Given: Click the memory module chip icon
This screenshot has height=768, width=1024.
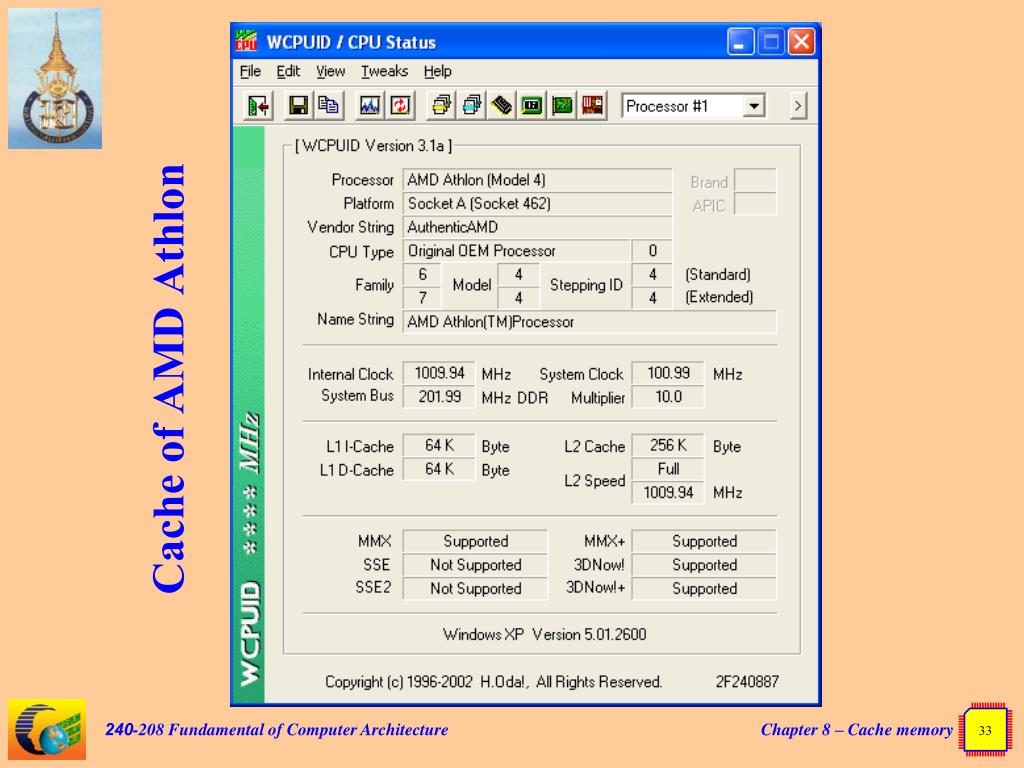Looking at the screenshot, I should [502, 106].
